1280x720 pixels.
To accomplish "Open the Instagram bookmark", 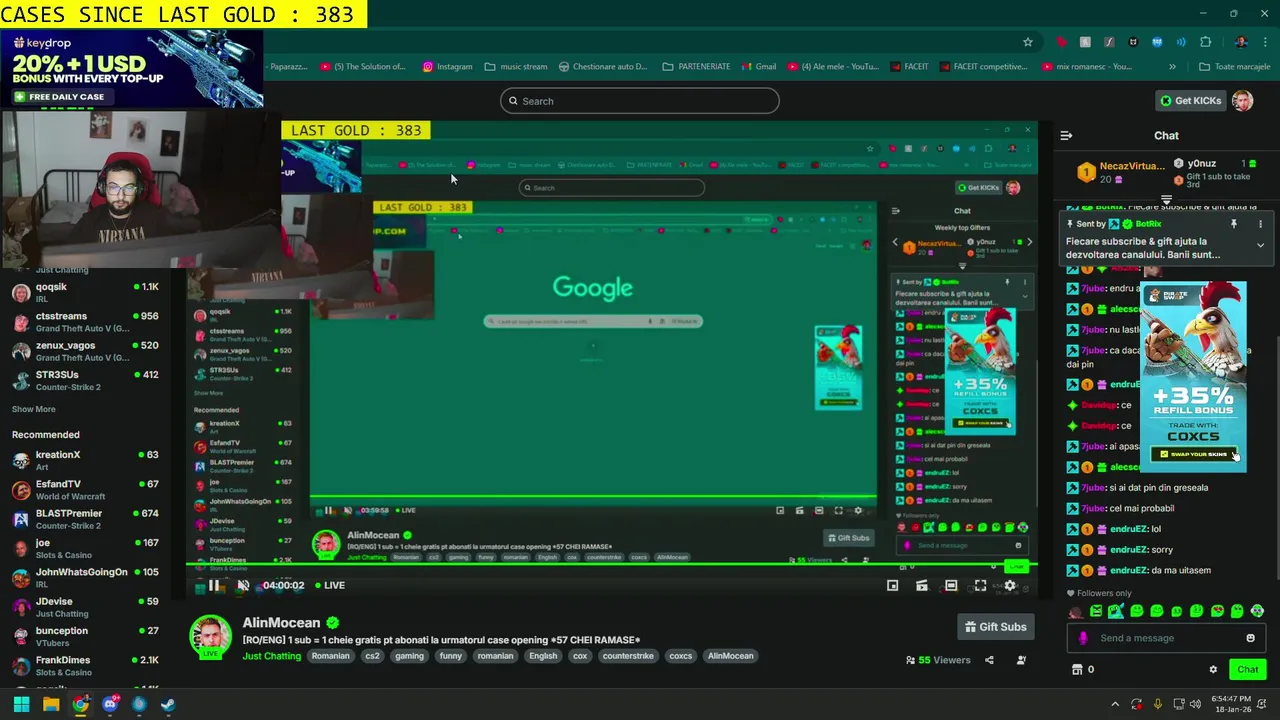I will (x=447, y=67).
